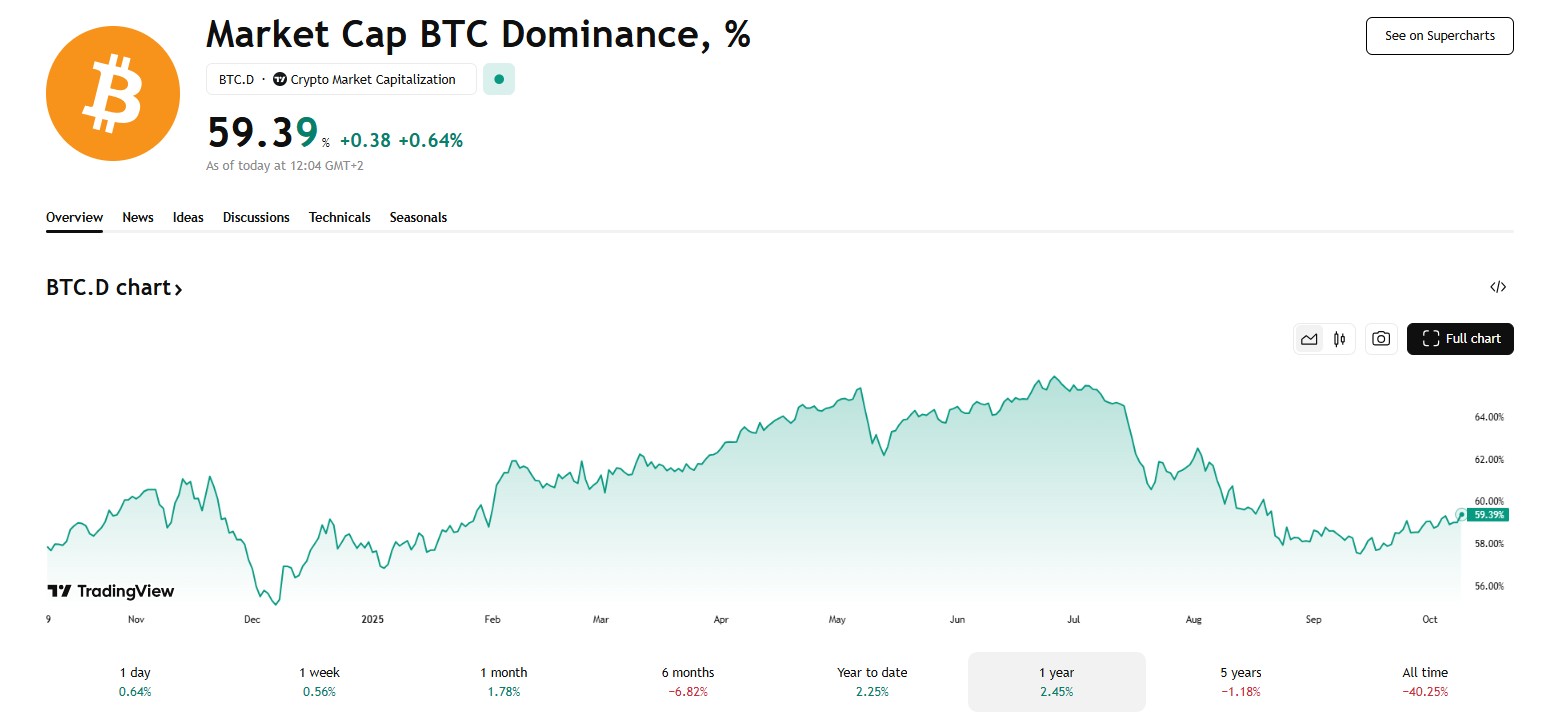
Task: Click the TradingView logo on chart
Action: (x=111, y=591)
